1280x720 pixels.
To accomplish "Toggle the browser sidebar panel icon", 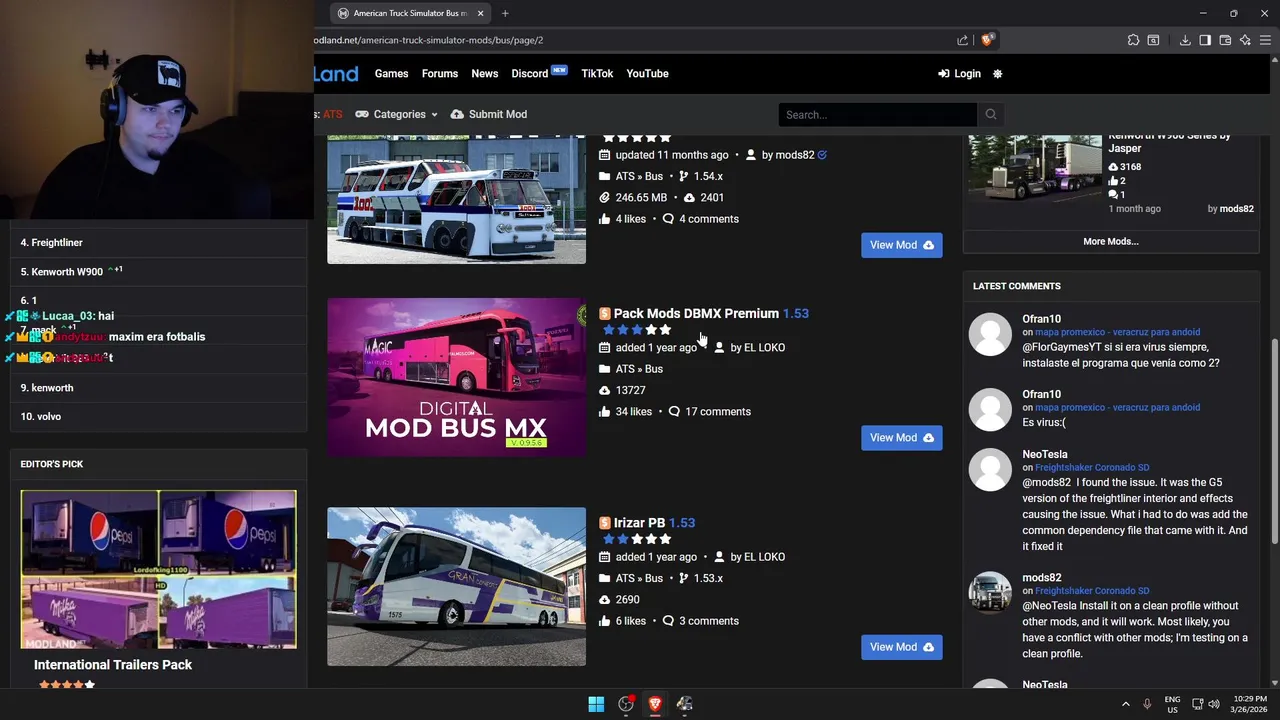I will coord(1205,40).
